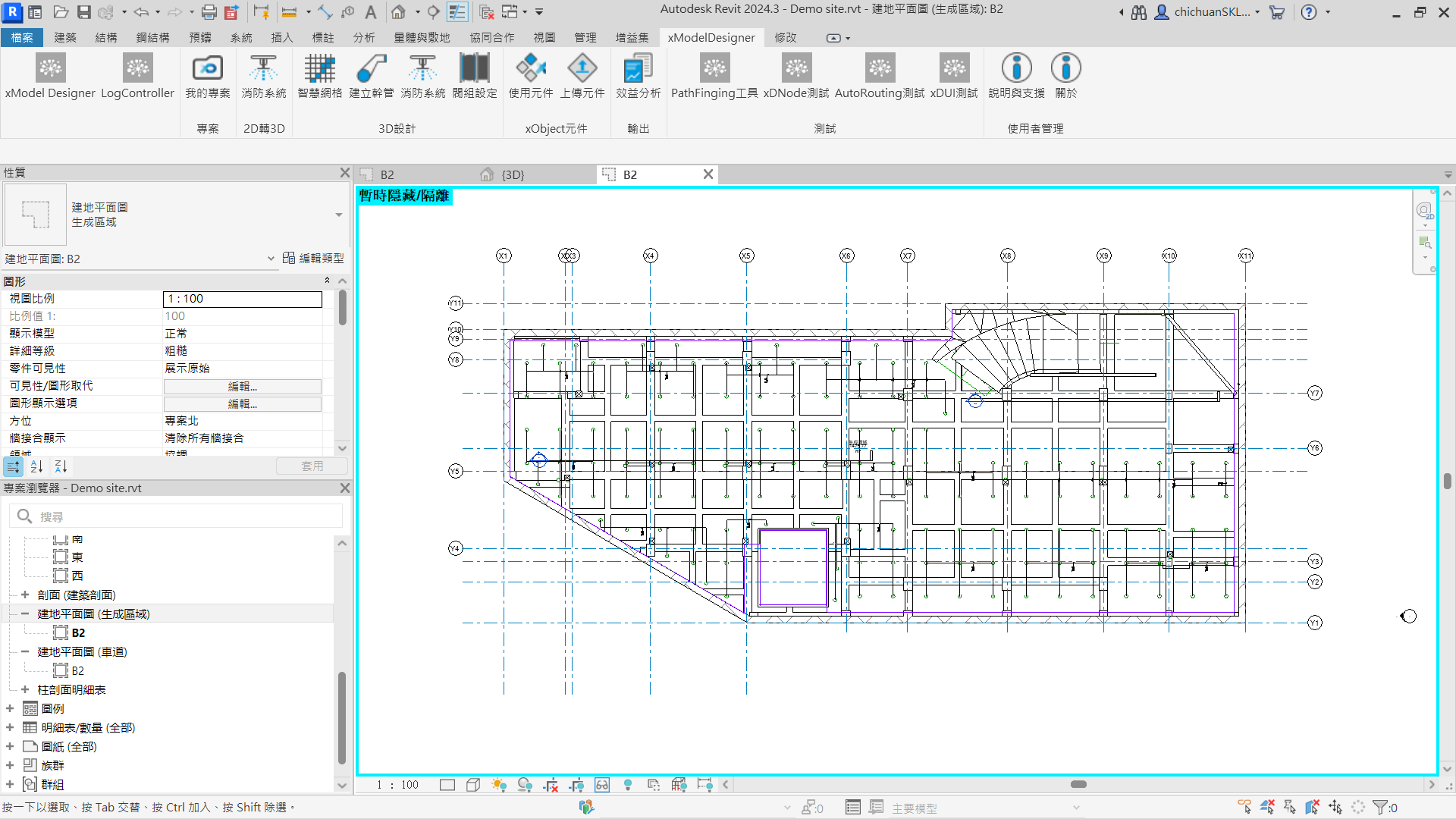Click the horizontal view scrollbar thumb
The width and height of the screenshot is (1456, 819).
1078,784
